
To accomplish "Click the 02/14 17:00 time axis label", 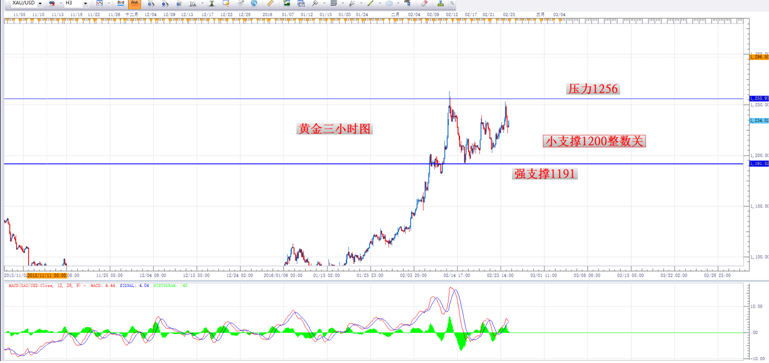I will (457, 276).
